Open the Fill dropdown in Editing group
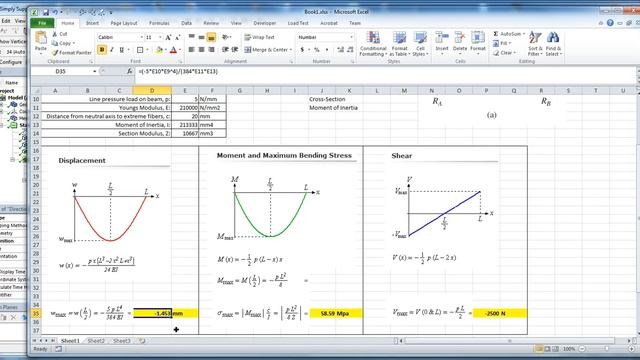 502,43
